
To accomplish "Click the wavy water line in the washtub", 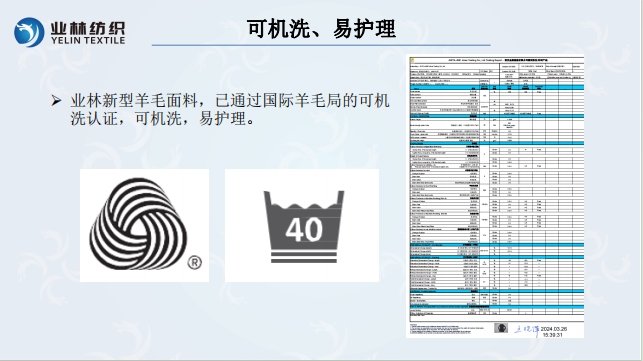I will [303, 205].
